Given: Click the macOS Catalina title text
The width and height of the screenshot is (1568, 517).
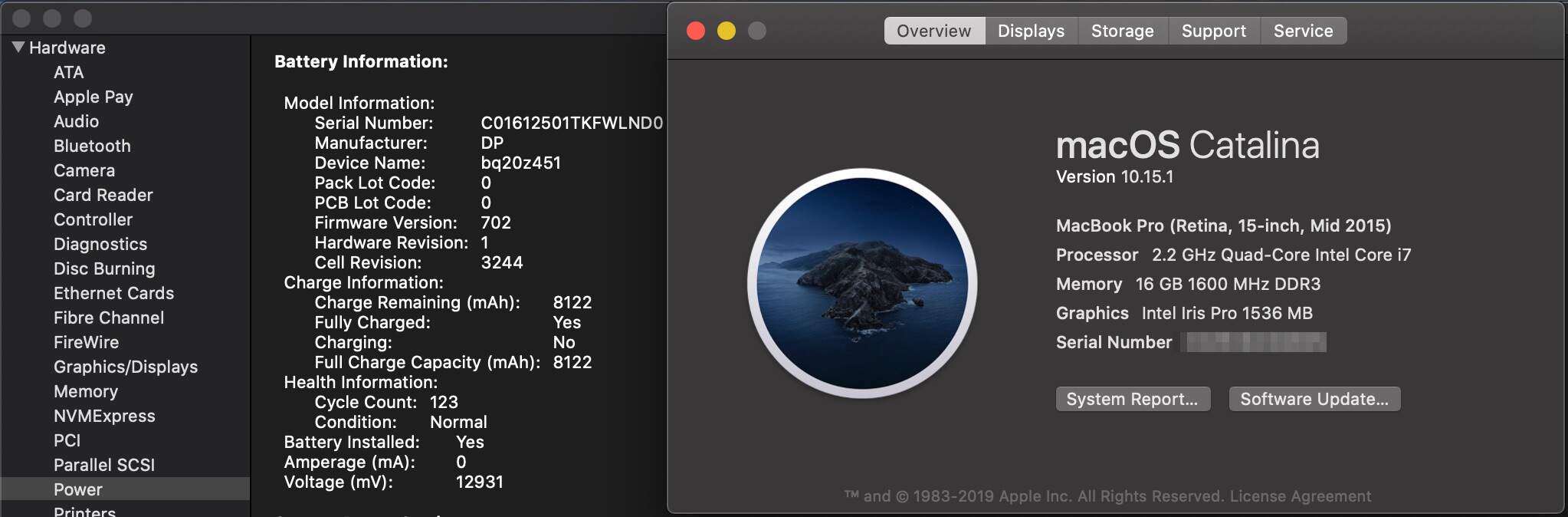Looking at the screenshot, I should [x=1187, y=145].
